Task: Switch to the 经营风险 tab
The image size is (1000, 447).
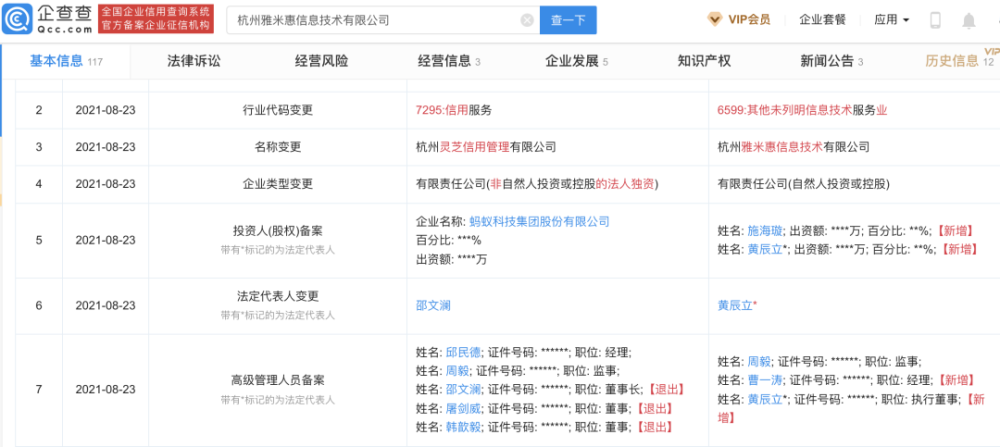Action: pos(321,61)
